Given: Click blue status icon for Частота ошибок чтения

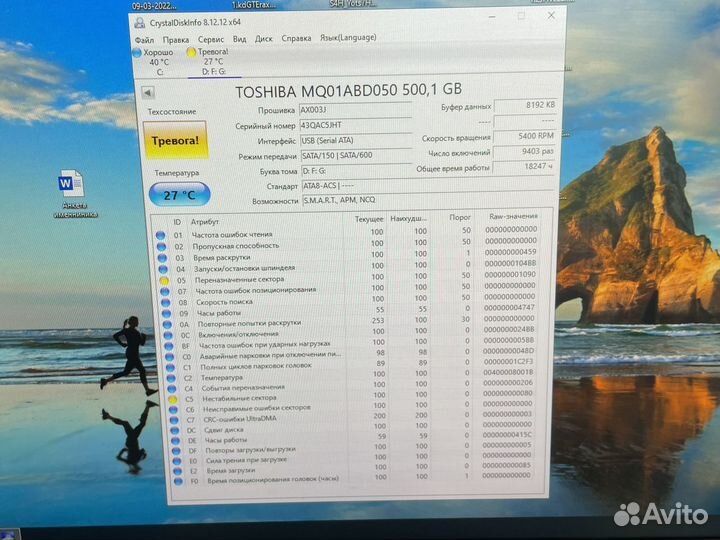Looking at the screenshot, I should 162,234.
